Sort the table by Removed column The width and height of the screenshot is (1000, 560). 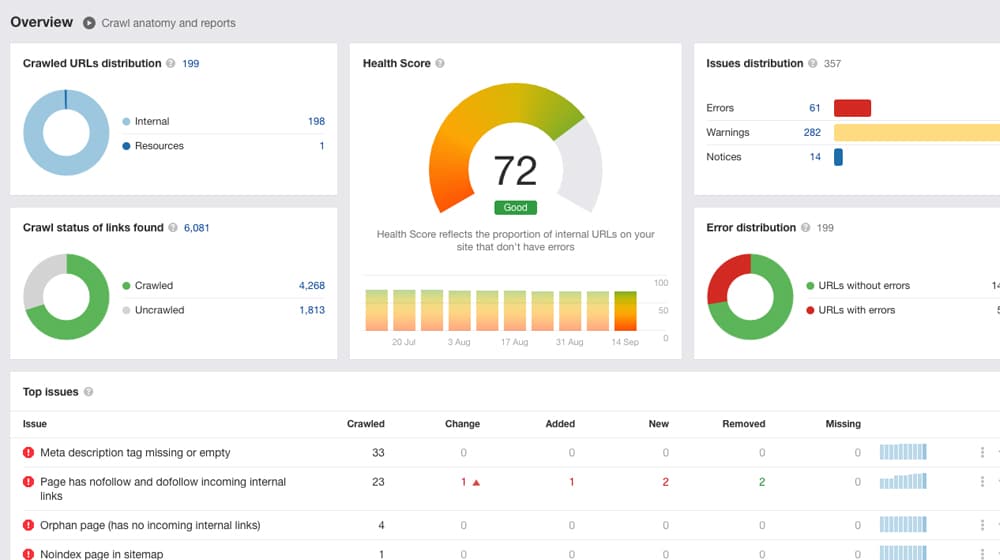coord(744,424)
